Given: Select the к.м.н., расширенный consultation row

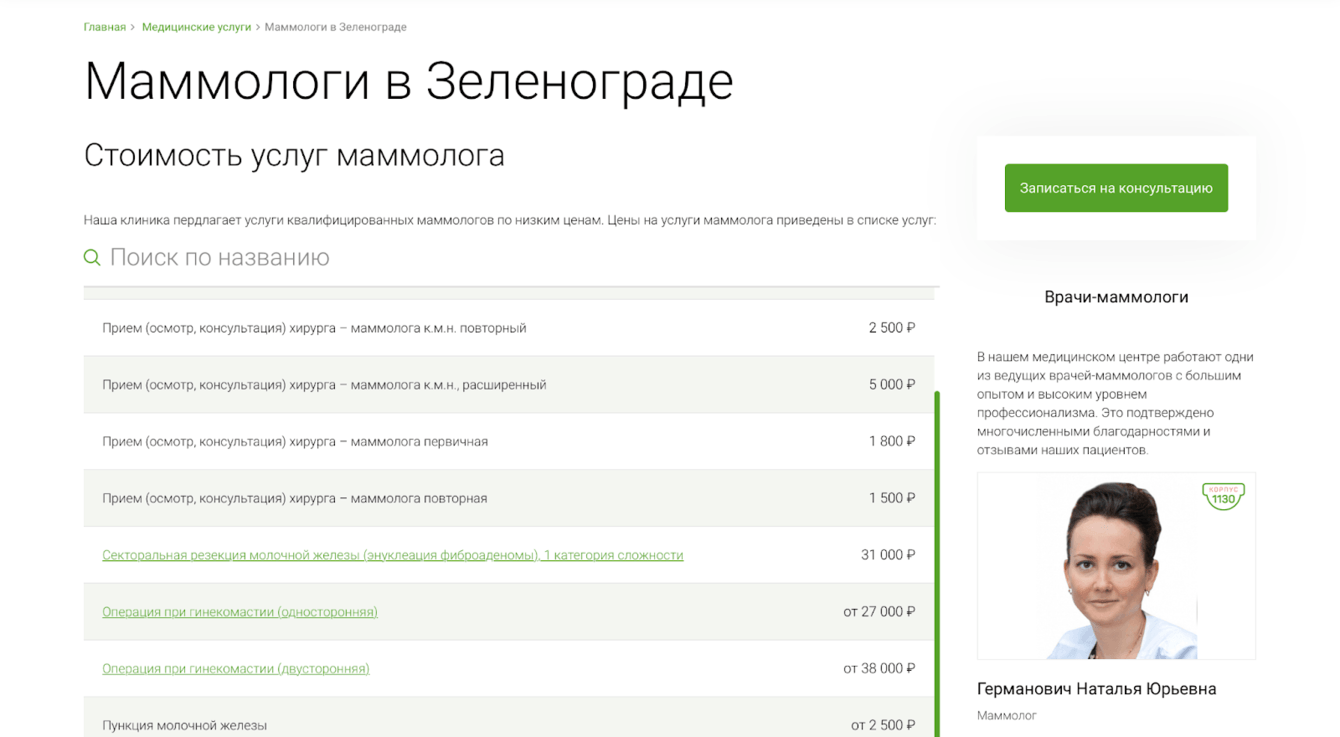Looking at the screenshot, I should coord(324,385).
